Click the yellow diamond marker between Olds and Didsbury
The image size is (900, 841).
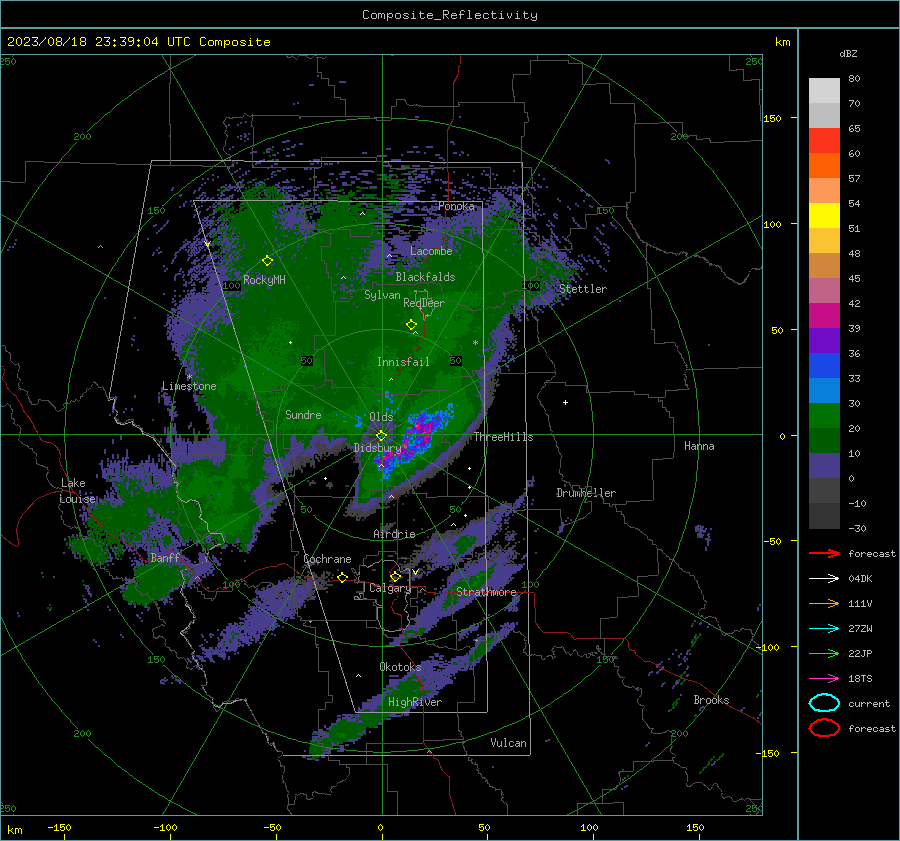pos(381,436)
